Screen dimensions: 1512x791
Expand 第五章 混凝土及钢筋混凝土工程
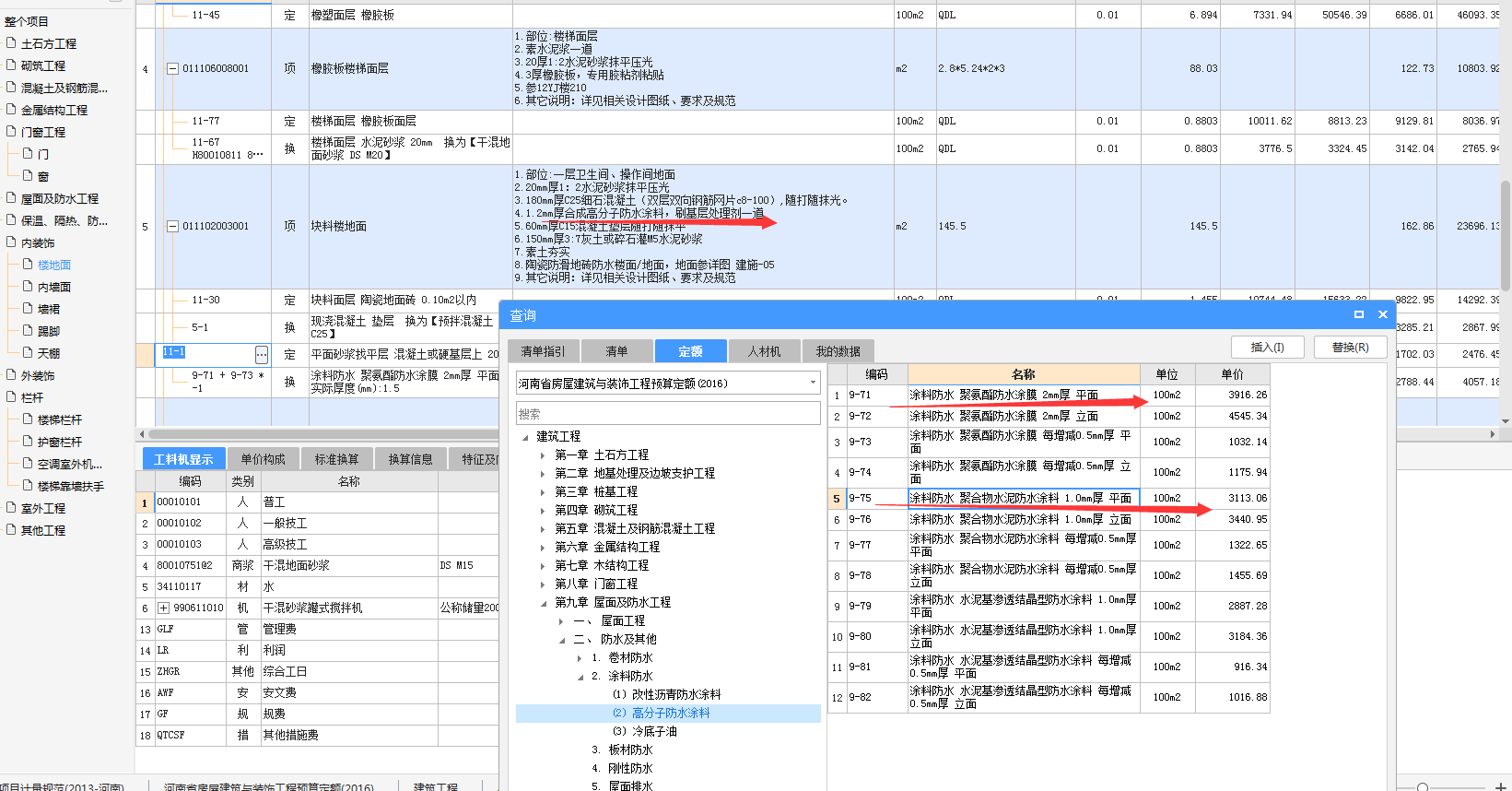pos(542,528)
